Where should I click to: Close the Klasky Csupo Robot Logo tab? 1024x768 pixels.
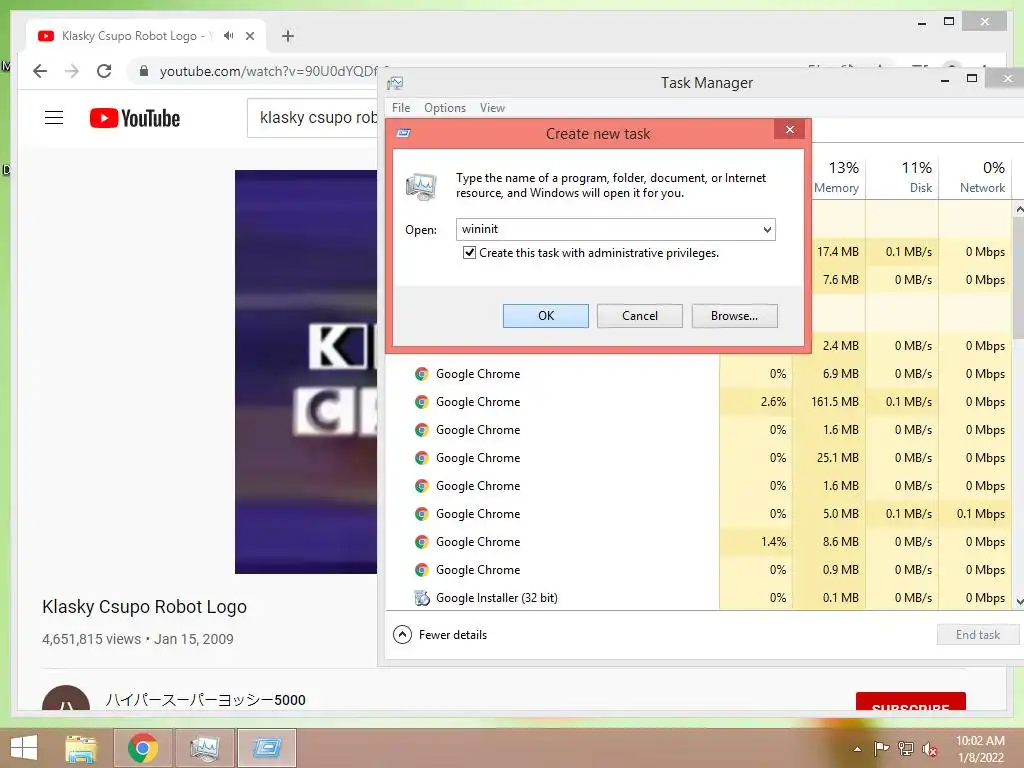pos(250,36)
